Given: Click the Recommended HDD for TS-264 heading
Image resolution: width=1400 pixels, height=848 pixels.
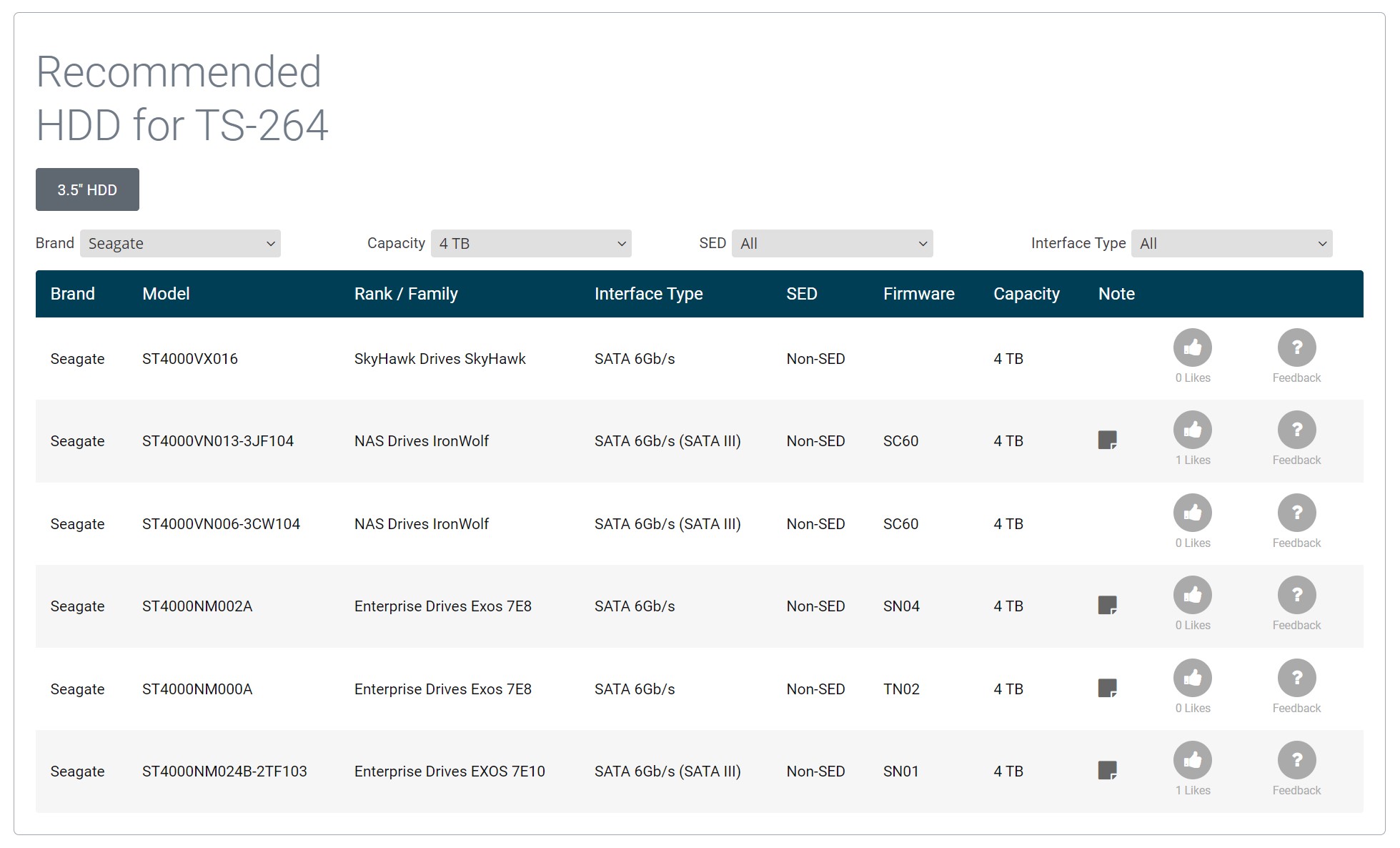Looking at the screenshot, I should [x=182, y=99].
